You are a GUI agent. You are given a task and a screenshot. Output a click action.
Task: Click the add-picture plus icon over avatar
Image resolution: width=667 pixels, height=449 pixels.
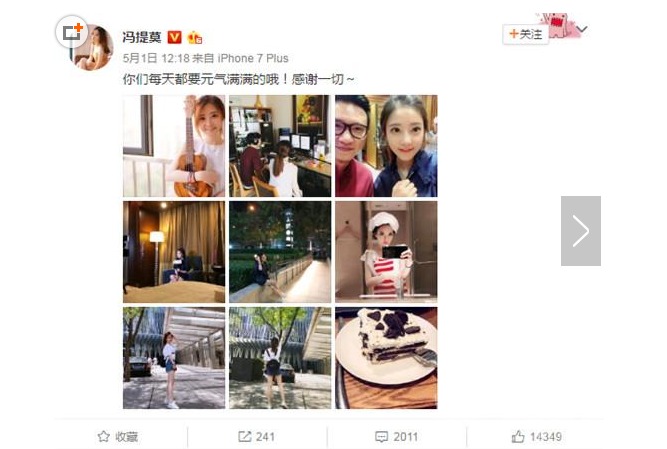coord(72,32)
